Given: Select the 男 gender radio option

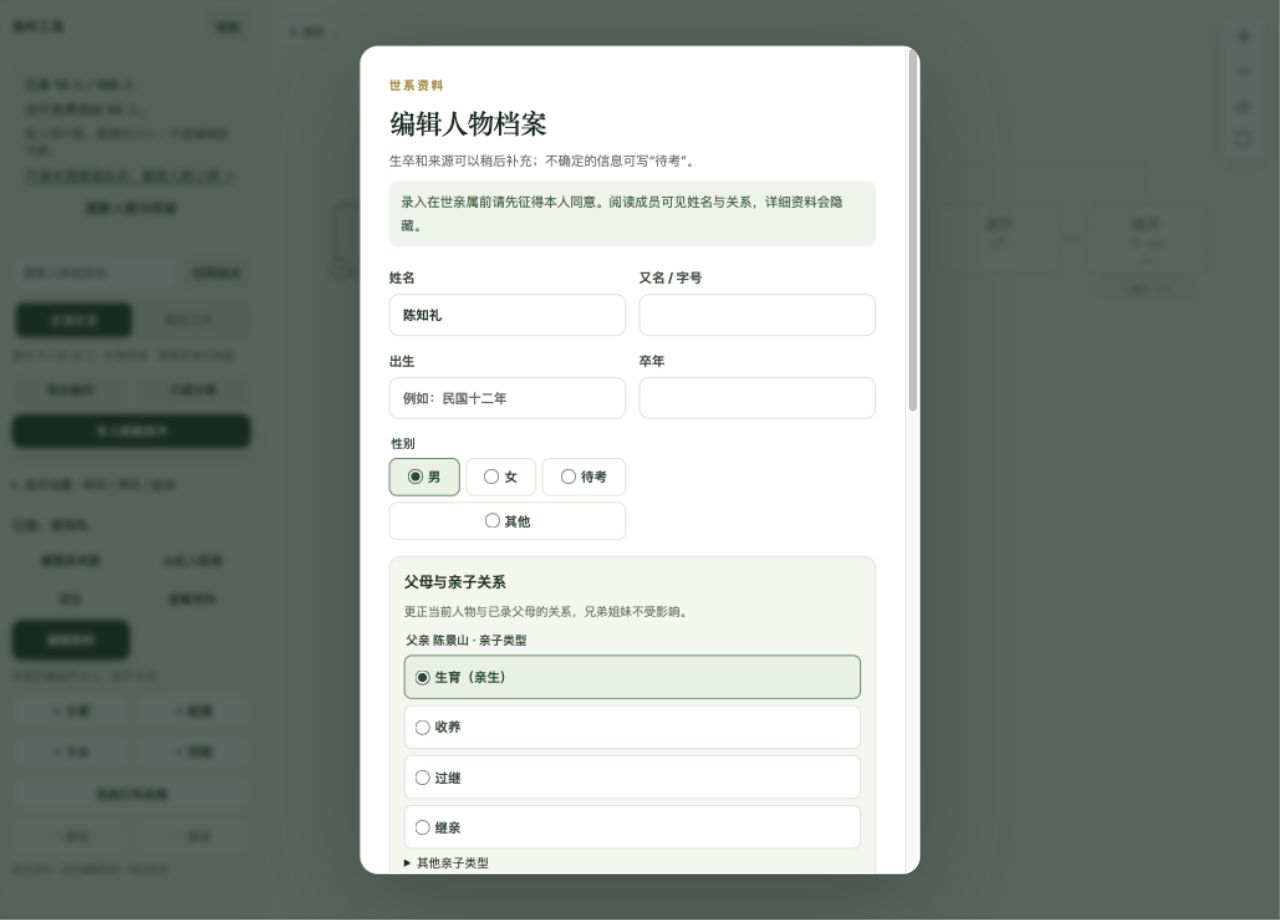Looking at the screenshot, I should click(425, 477).
